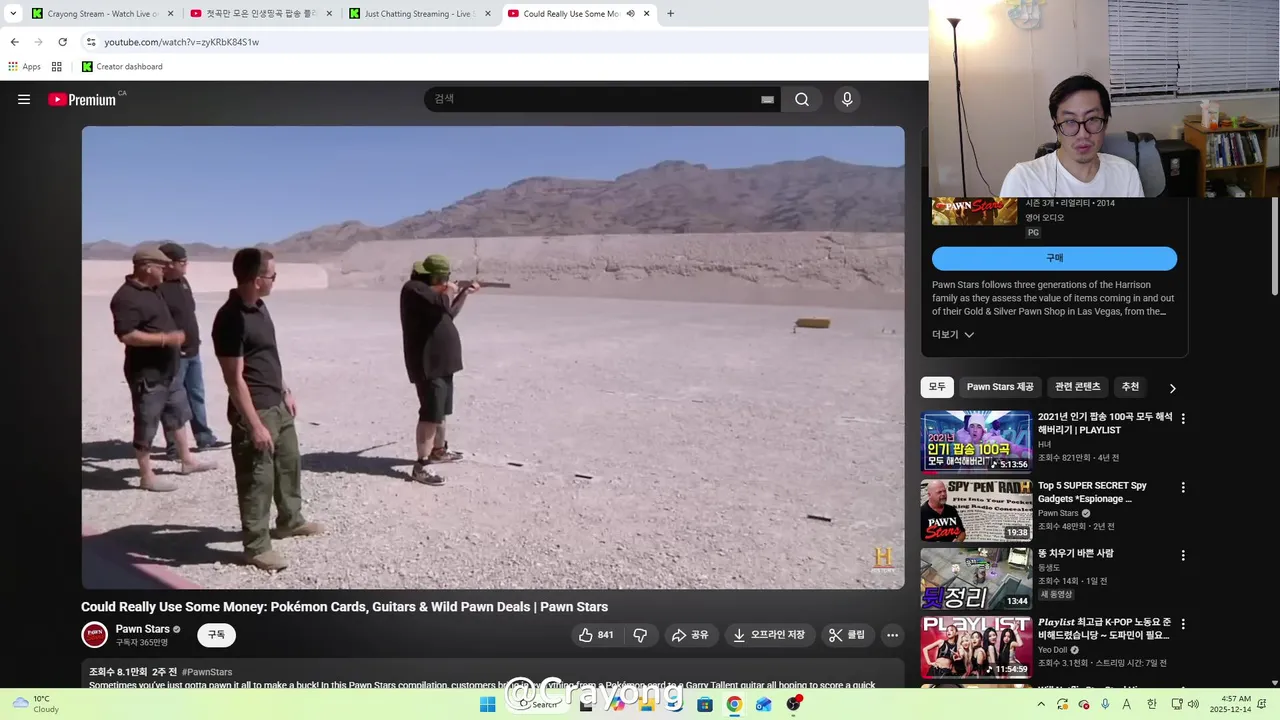Open taskbar Search box

click(540, 704)
